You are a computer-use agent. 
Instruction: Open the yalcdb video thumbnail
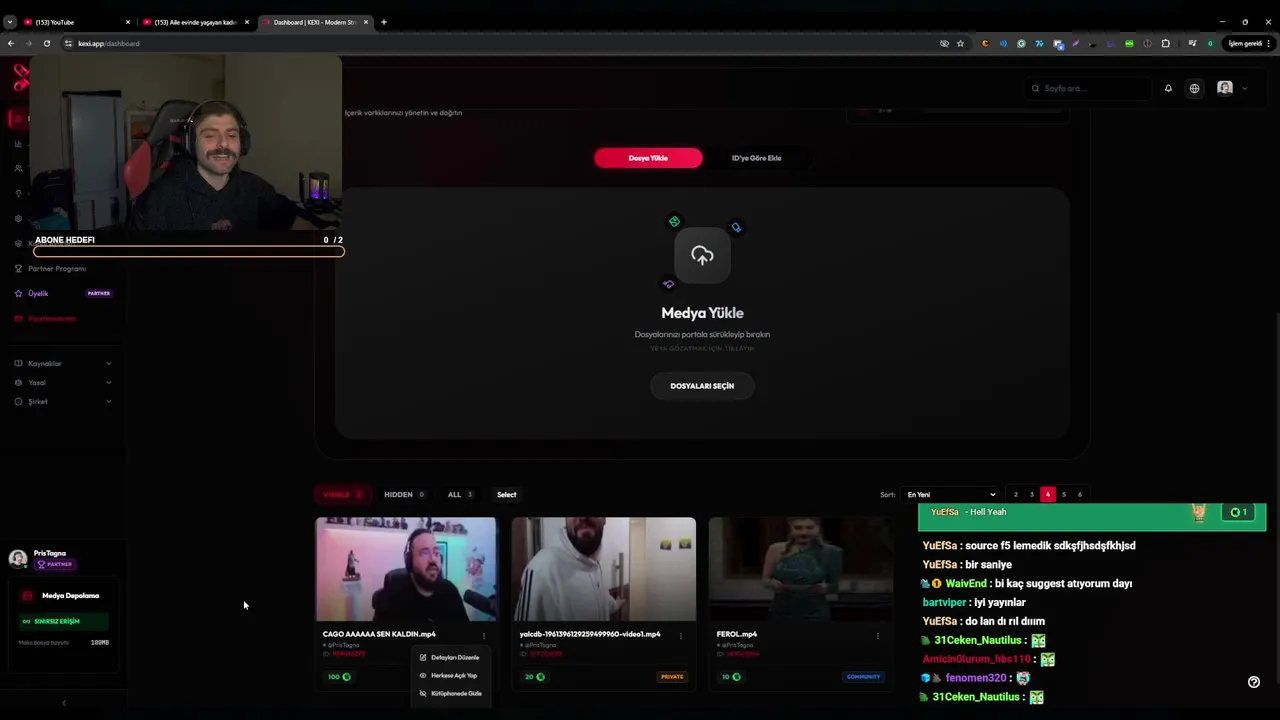coord(603,569)
